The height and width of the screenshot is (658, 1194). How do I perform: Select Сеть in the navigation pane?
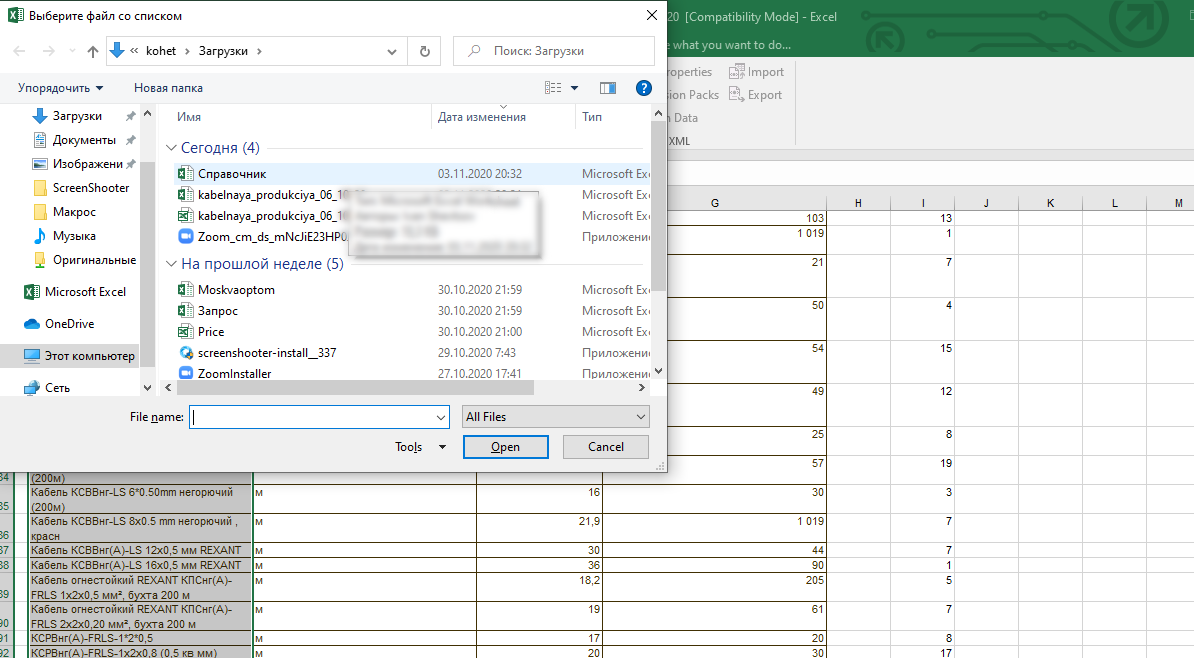point(57,388)
